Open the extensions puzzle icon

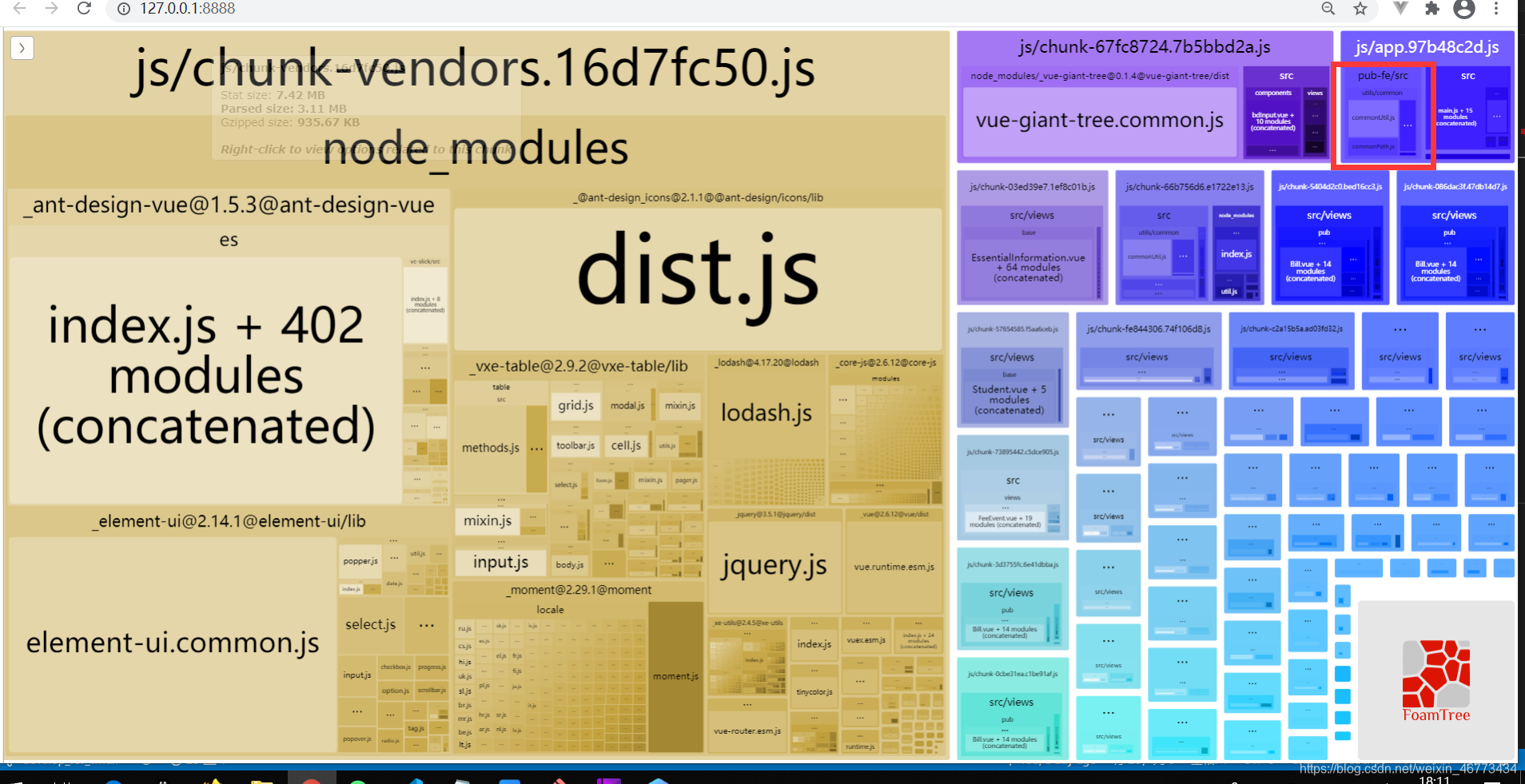pos(1431,9)
